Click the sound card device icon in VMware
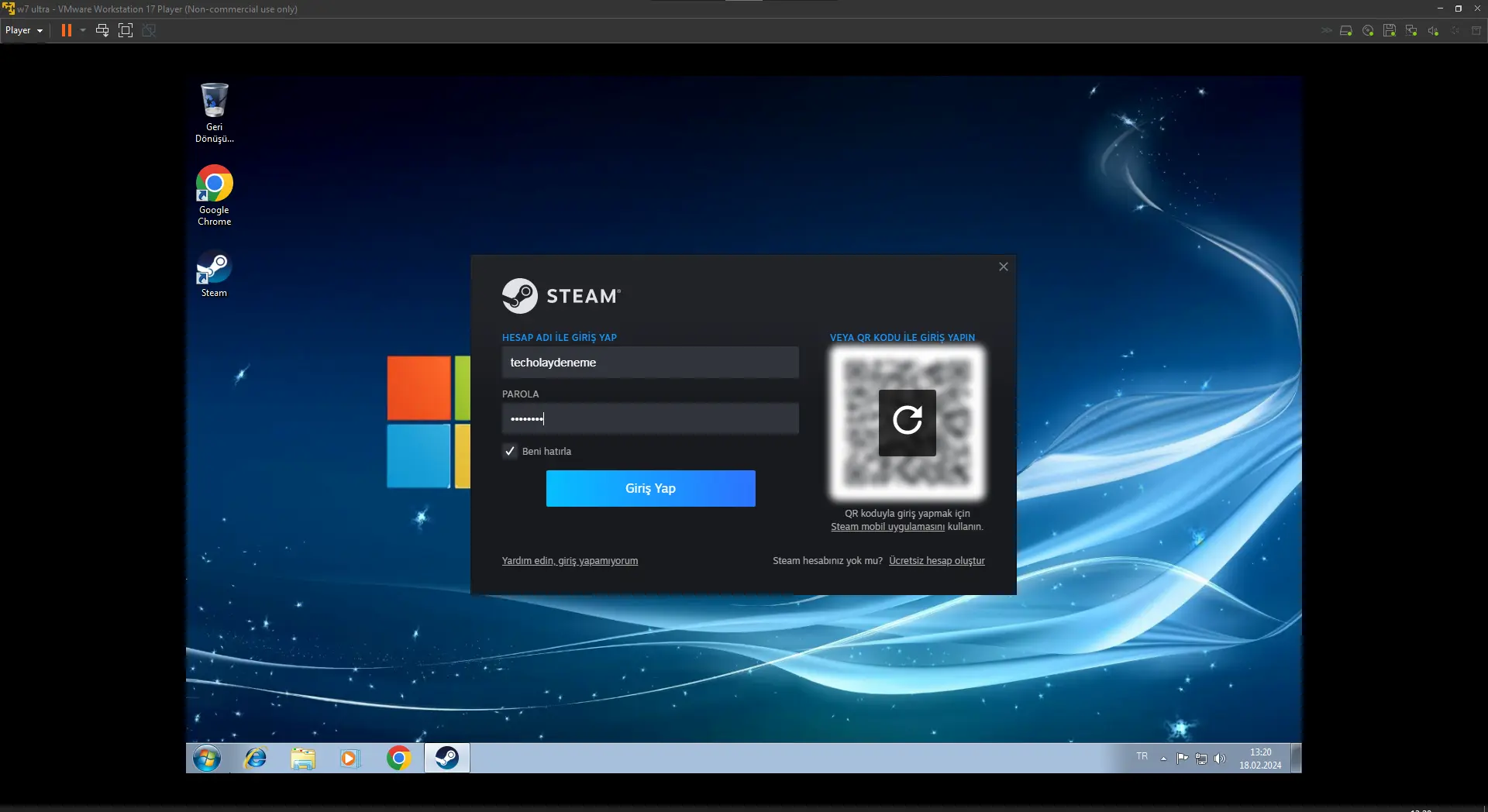The height and width of the screenshot is (812, 1488). (x=1433, y=30)
